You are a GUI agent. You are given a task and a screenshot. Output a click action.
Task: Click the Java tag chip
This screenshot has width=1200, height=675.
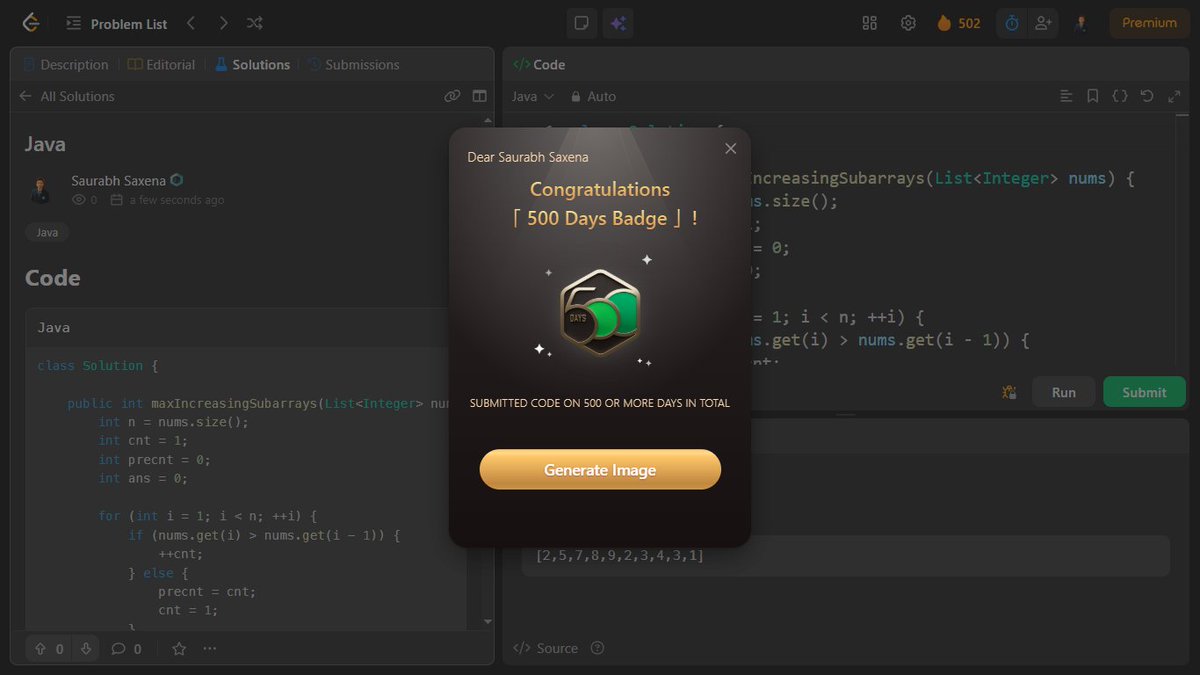[x=47, y=232]
